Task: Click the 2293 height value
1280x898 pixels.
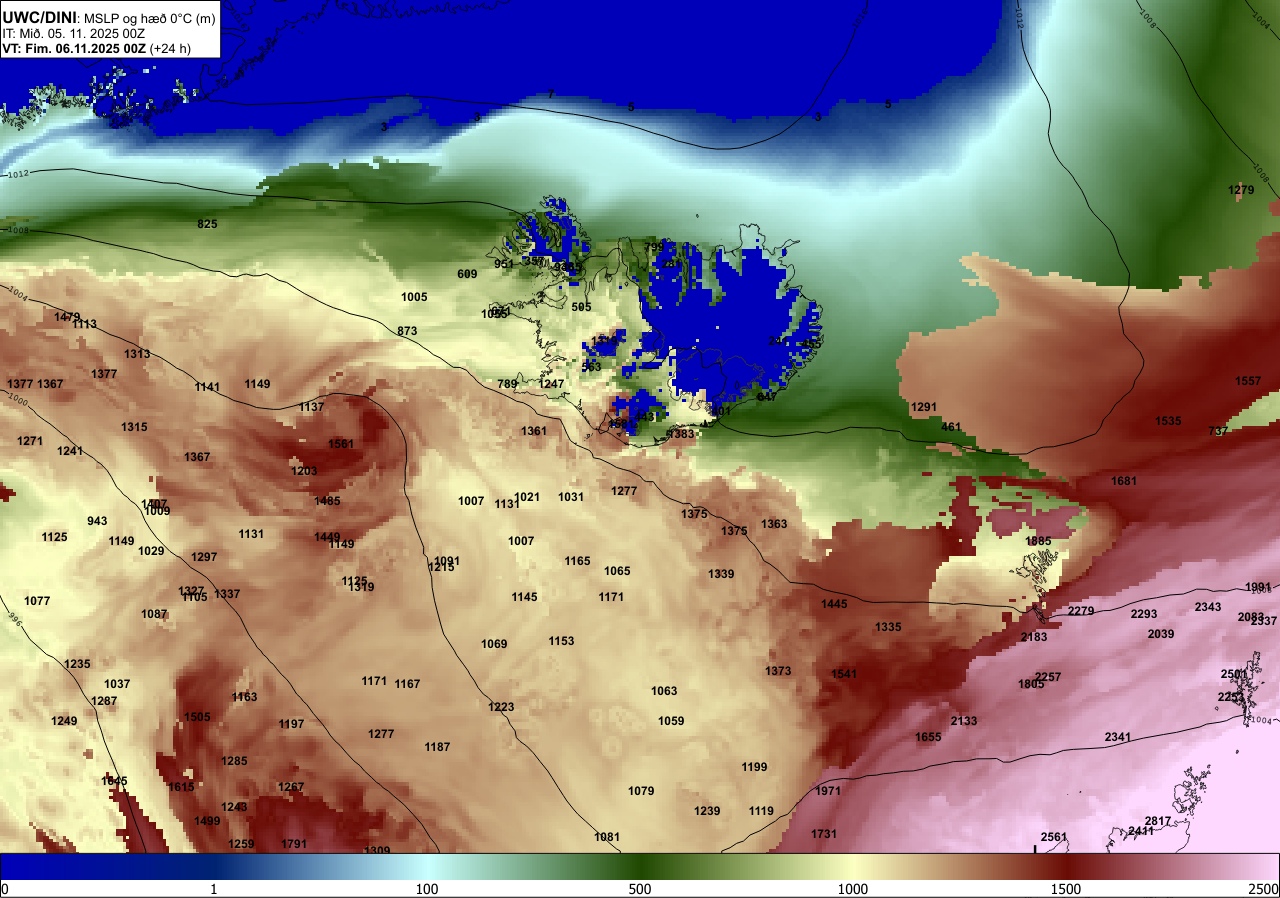Action: 1144,614
